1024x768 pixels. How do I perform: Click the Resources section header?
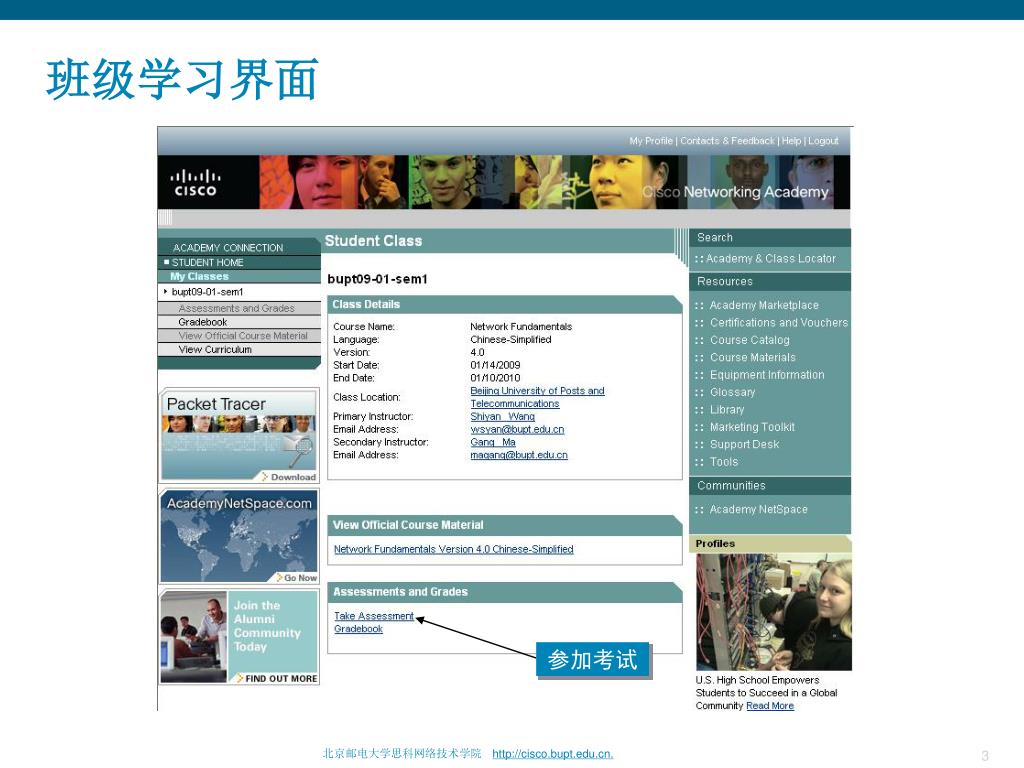(725, 281)
